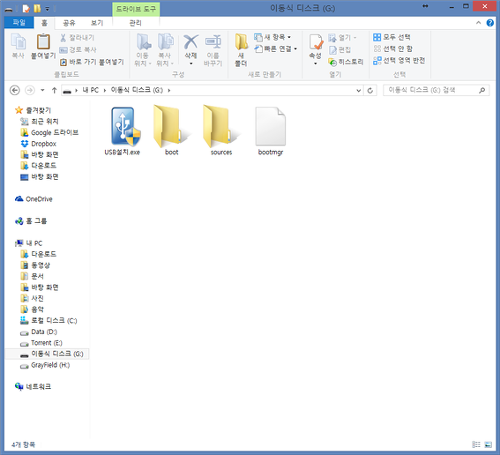The width and height of the screenshot is (500, 455).
Task: Click the Rename (이름 바꾸기) icon
Action: tap(213, 42)
